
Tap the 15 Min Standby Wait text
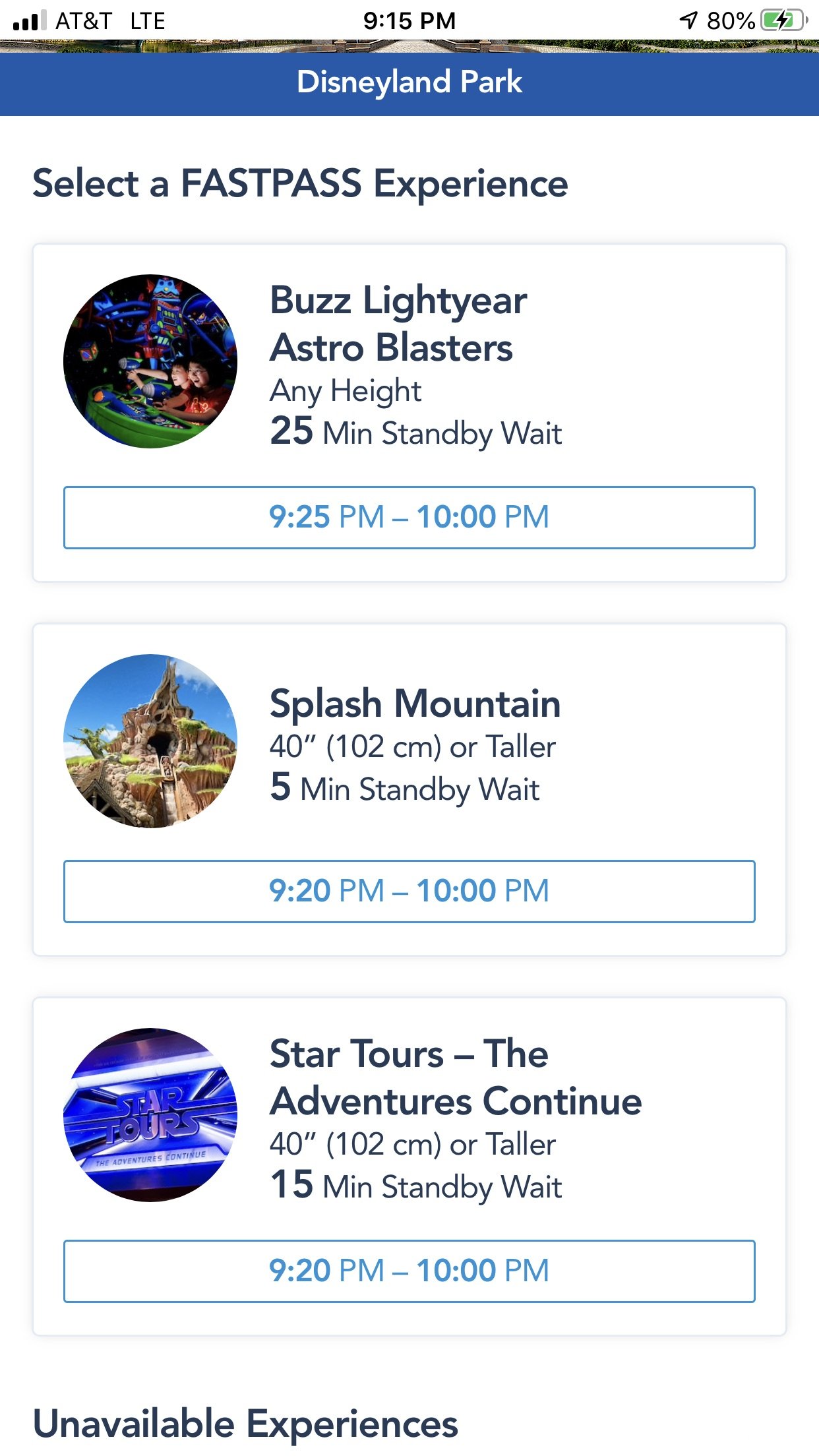(416, 1186)
